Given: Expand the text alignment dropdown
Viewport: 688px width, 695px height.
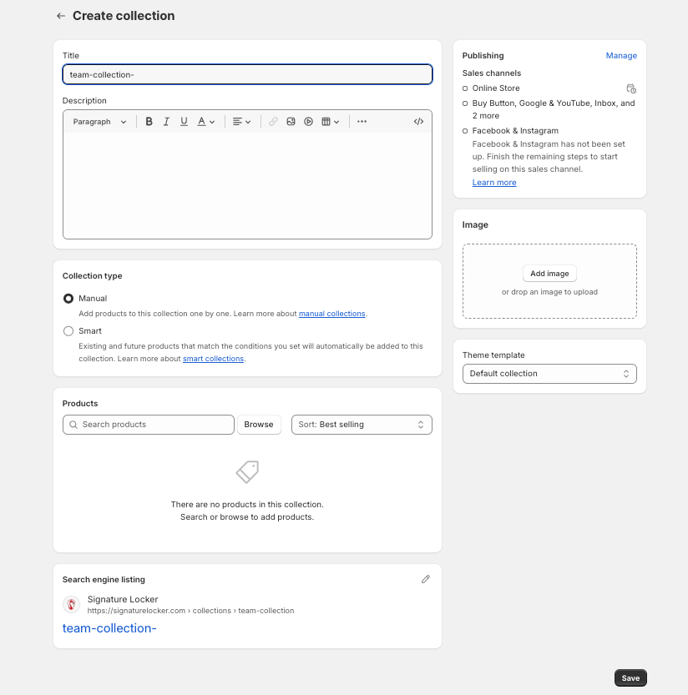Looking at the screenshot, I should tap(242, 122).
